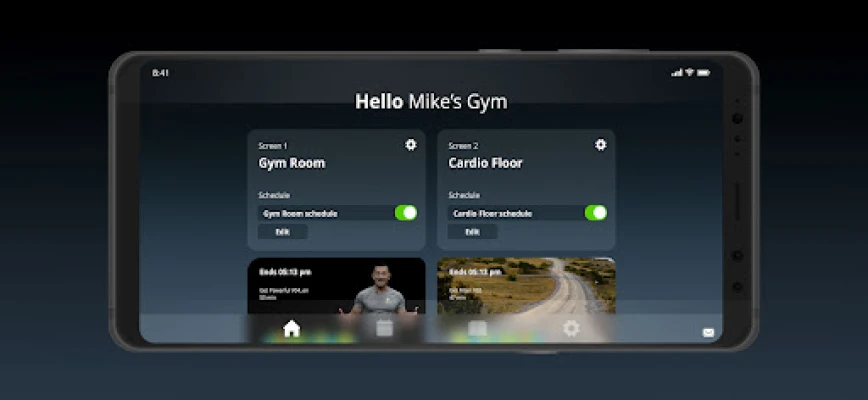Open the calendar icon in bottom navigation
Viewport: 868px width, 400px height.
384,328
